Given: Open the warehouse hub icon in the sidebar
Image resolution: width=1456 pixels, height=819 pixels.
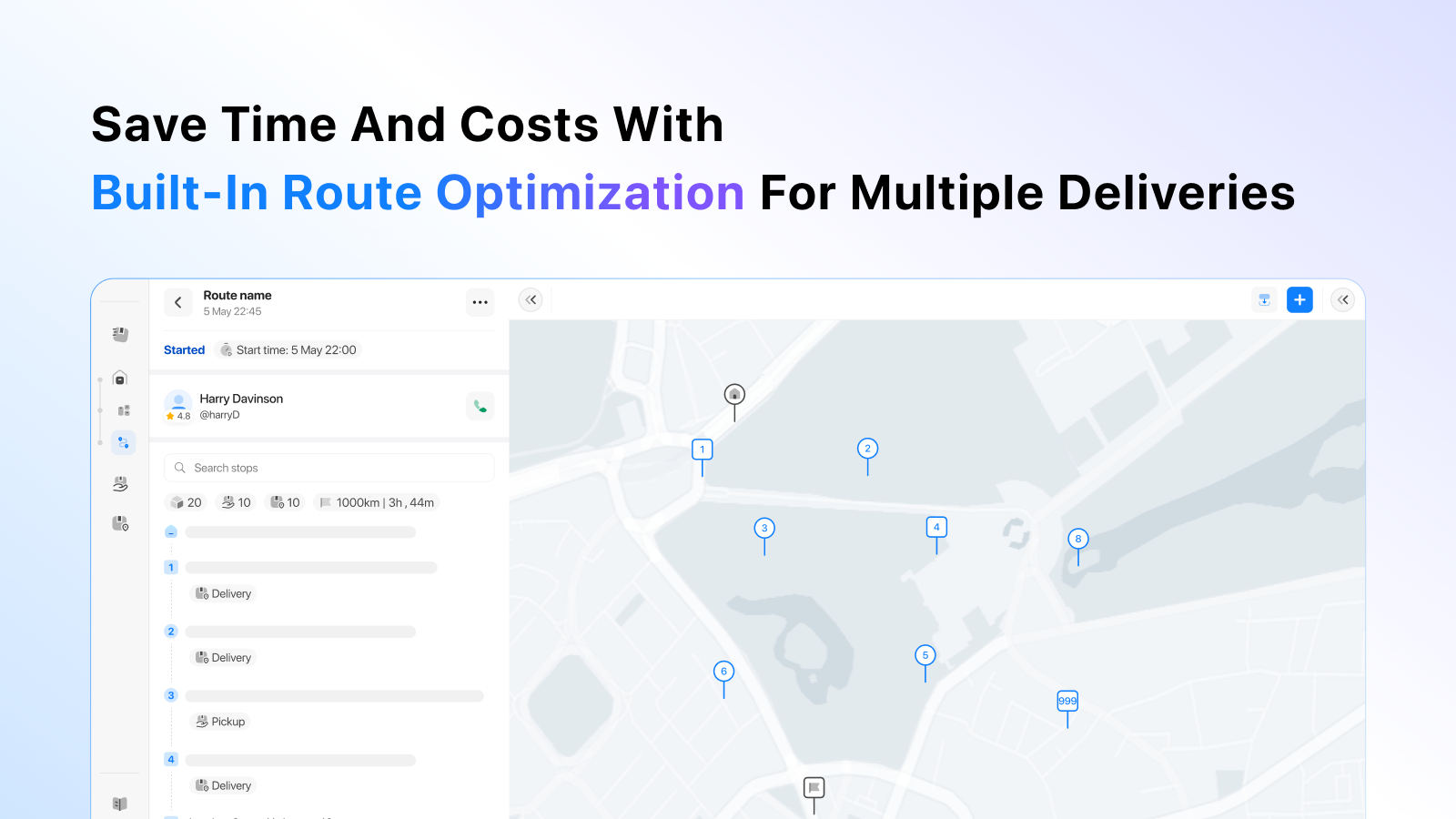Looking at the screenshot, I should (120, 378).
